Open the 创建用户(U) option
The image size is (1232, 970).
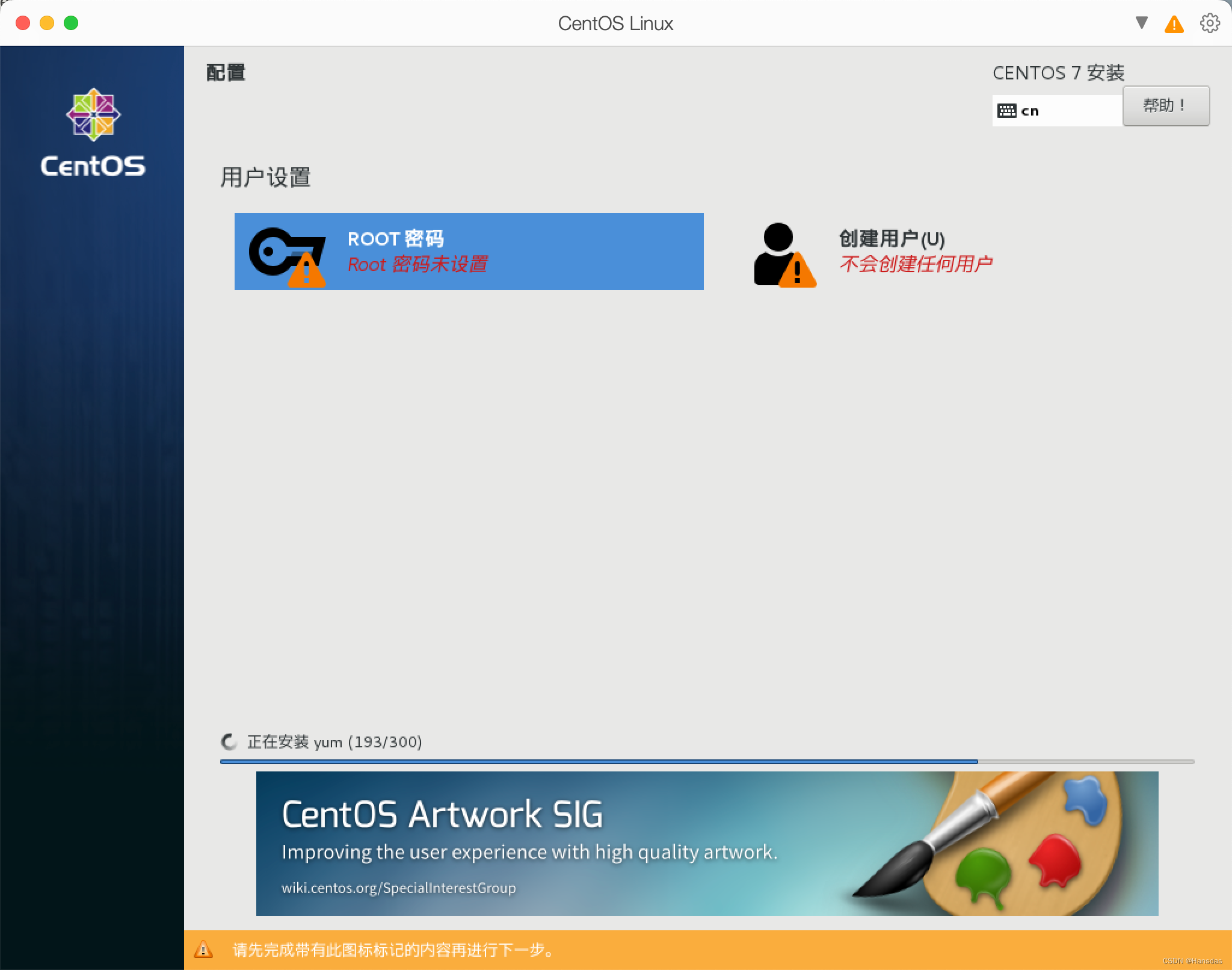click(892, 238)
